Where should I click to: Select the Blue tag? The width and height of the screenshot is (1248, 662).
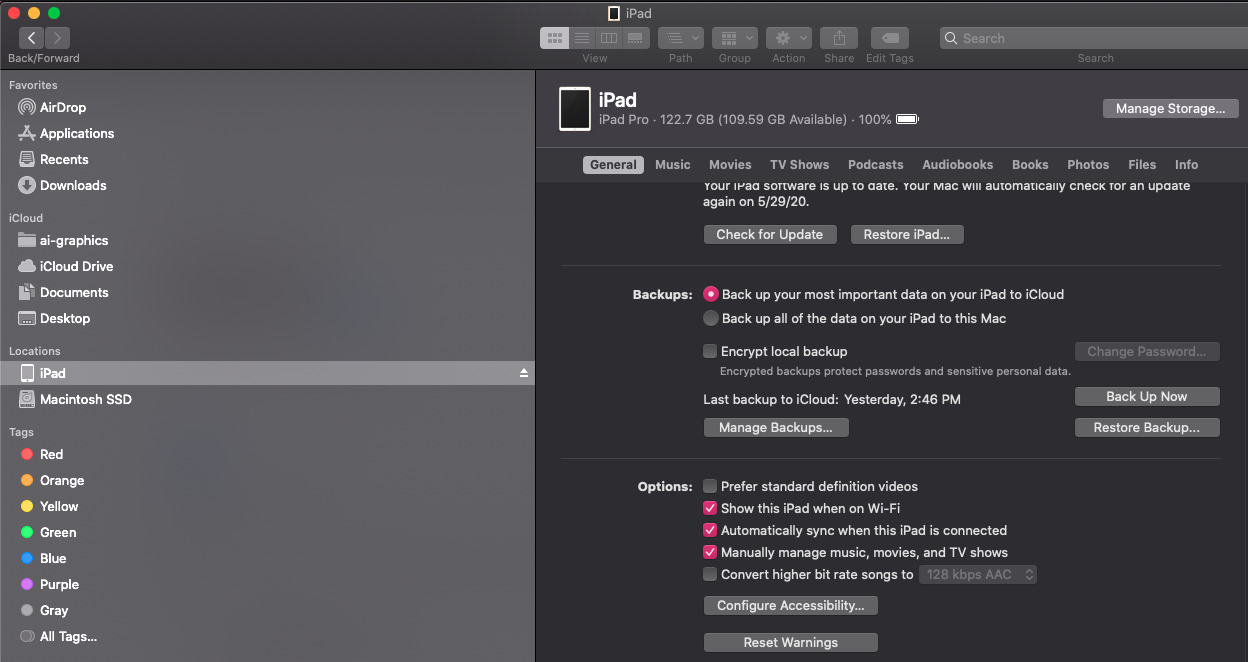[x=44, y=558]
